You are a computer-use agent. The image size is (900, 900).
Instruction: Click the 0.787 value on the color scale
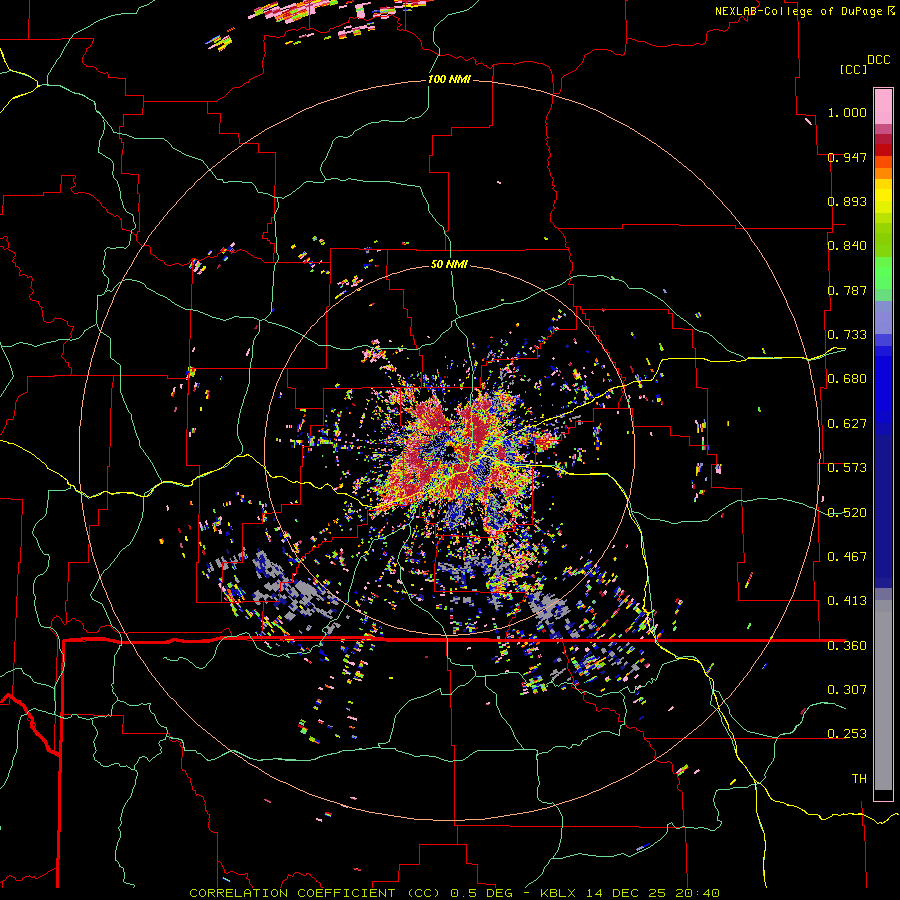(847, 290)
